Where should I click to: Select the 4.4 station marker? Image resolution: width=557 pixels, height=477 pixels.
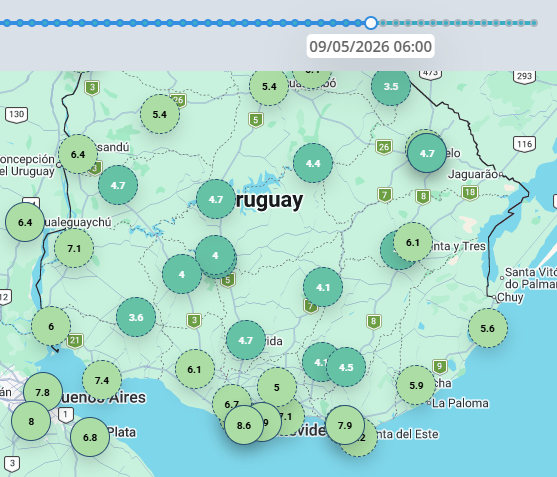point(313,163)
